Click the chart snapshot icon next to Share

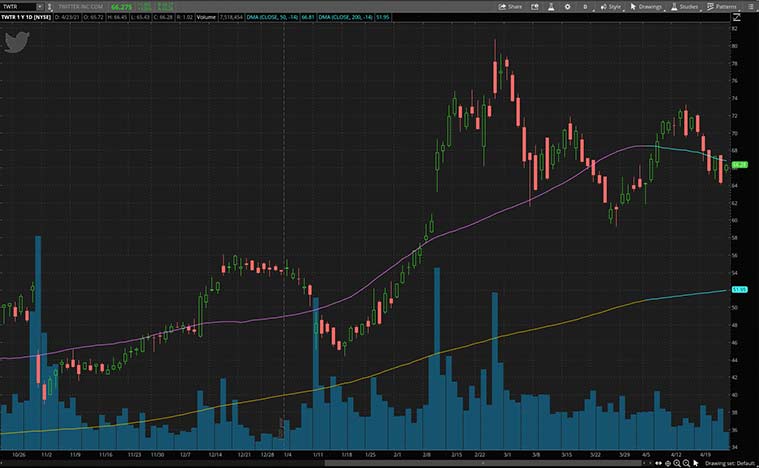pos(534,7)
